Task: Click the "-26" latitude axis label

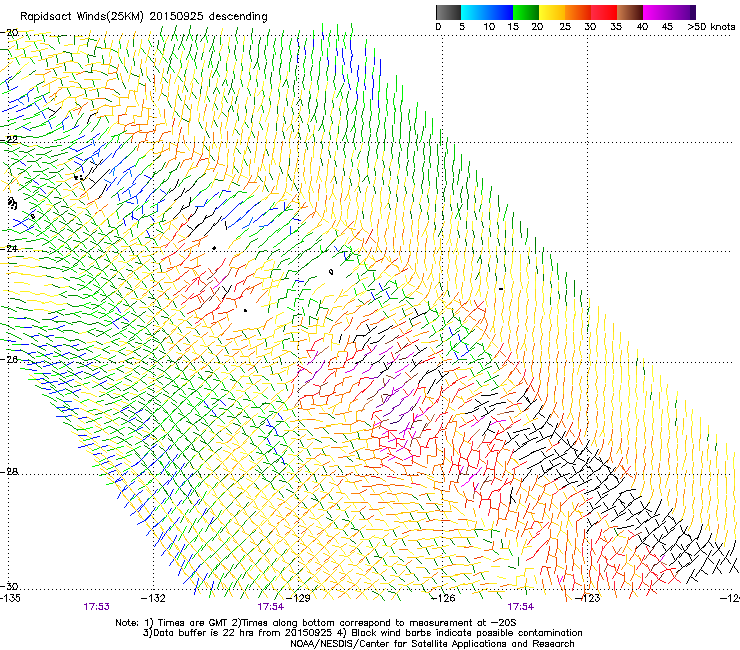Action: (9, 359)
